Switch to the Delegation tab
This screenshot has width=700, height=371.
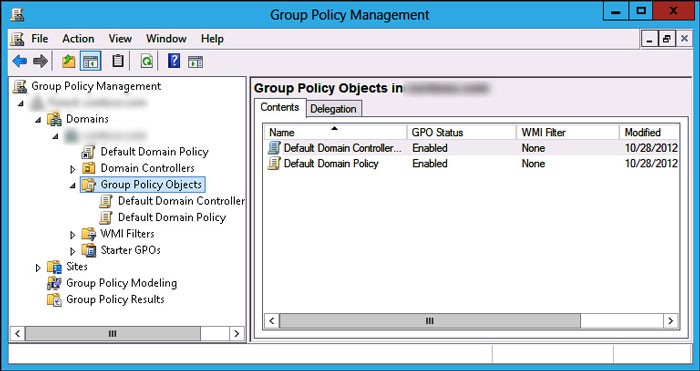point(333,109)
